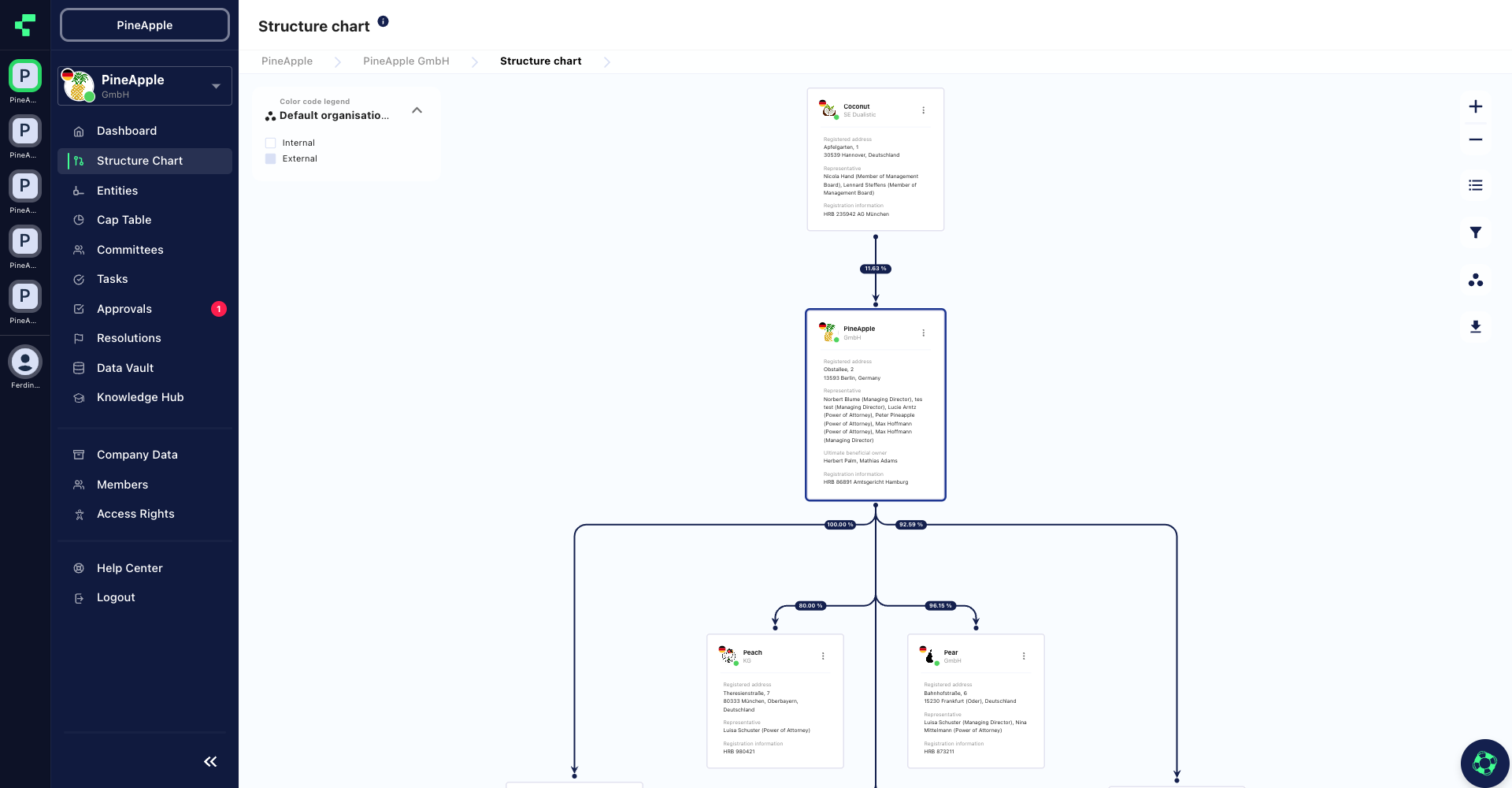Open the Knowledge Hub
Image resolution: width=1512 pixels, height=788 pixels.
139,397
